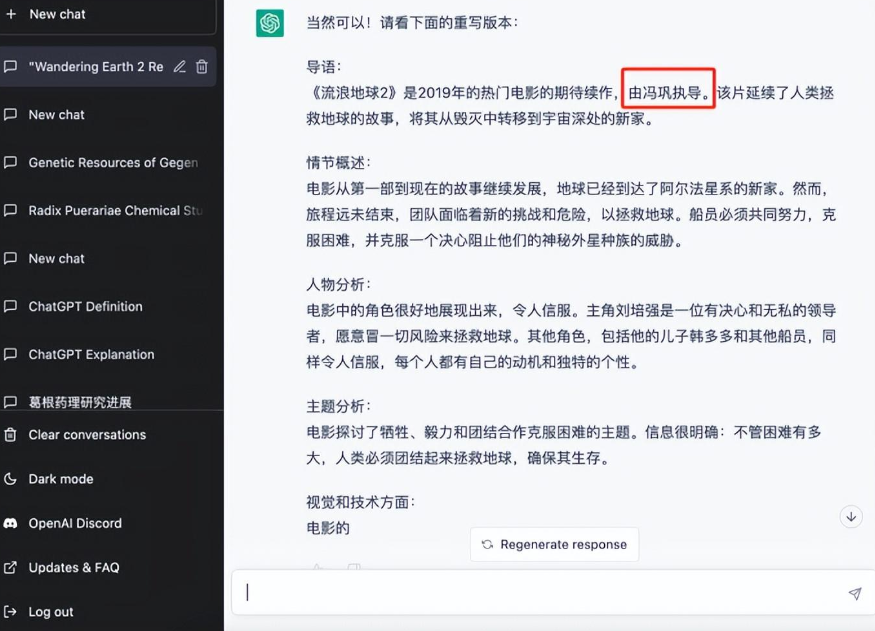
Task: Click the chat bubble icon beside Radix Puerariae
Action: pos(10,210)
